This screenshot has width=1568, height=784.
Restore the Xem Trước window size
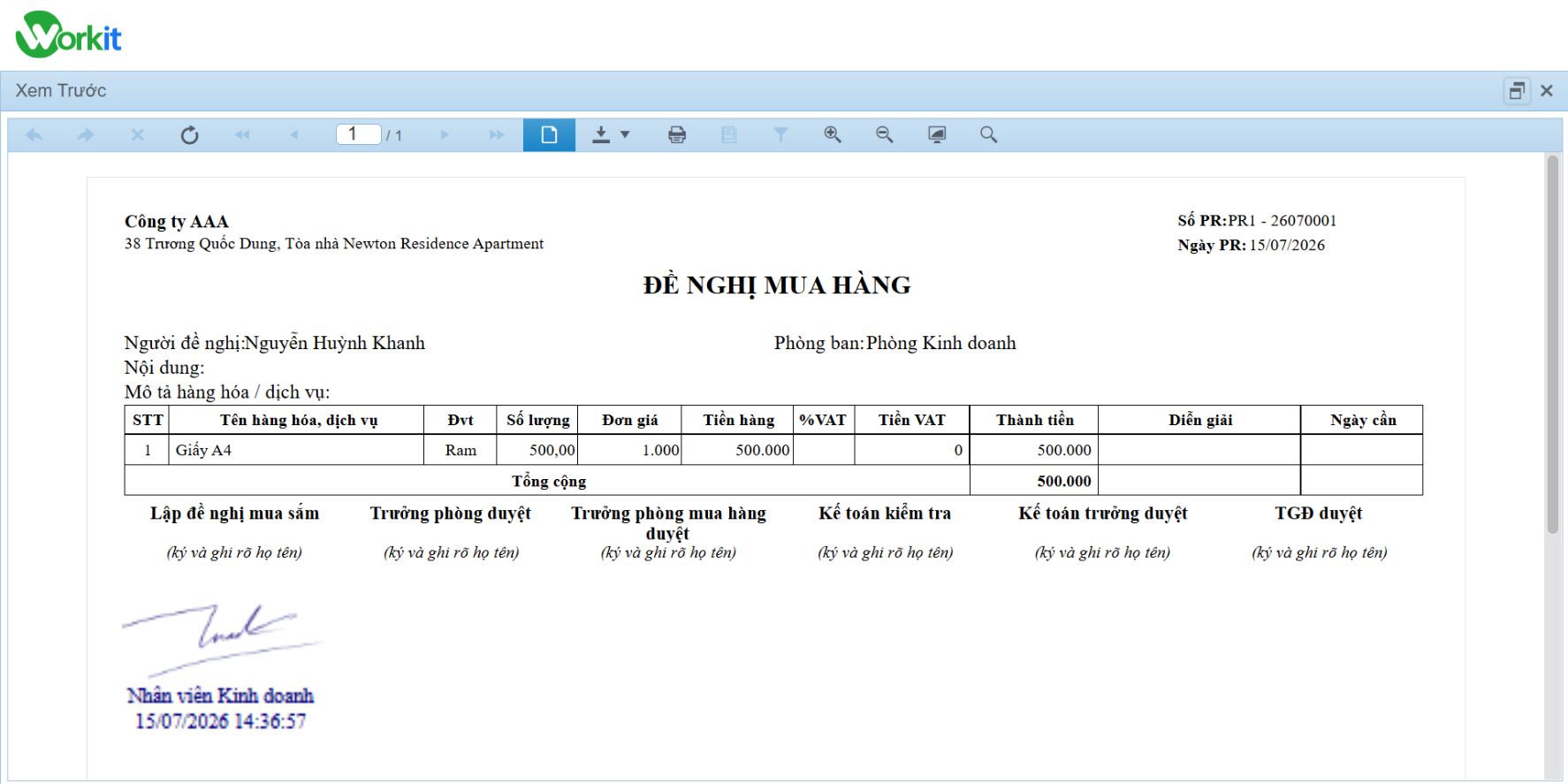pos(1518,90)
